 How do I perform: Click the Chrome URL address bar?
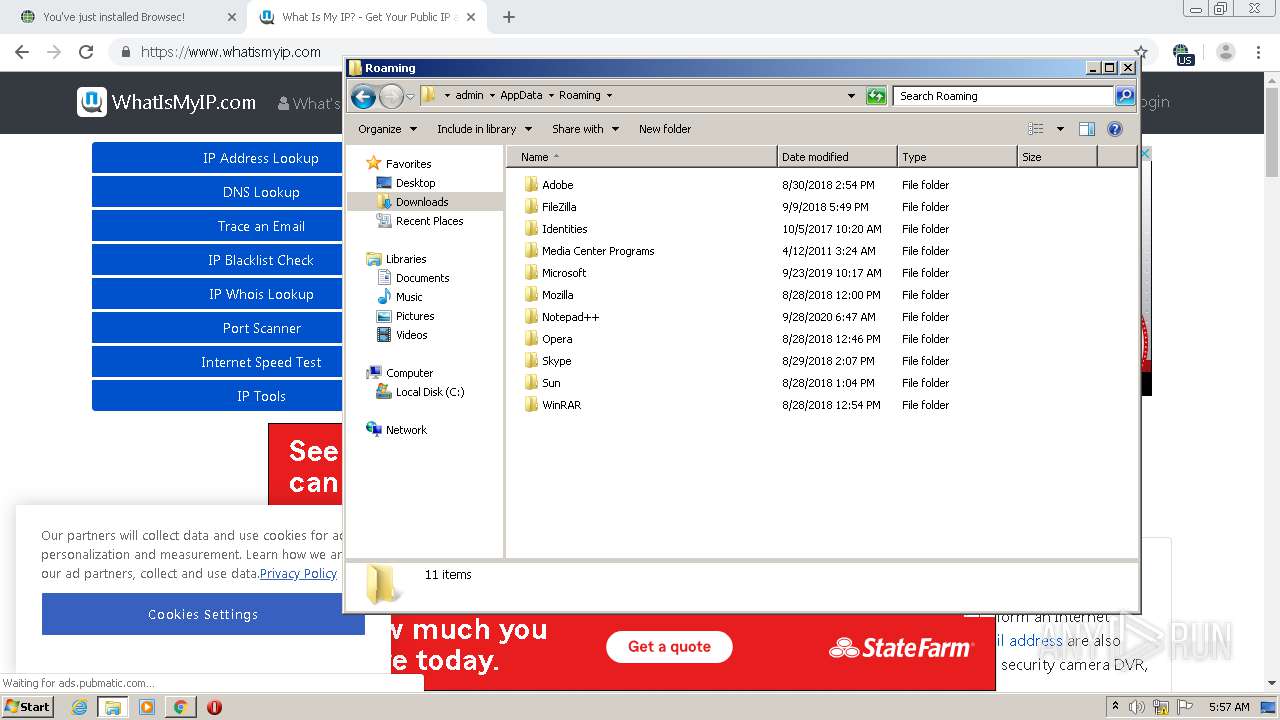pyautogui.click(x=630, y=52)
